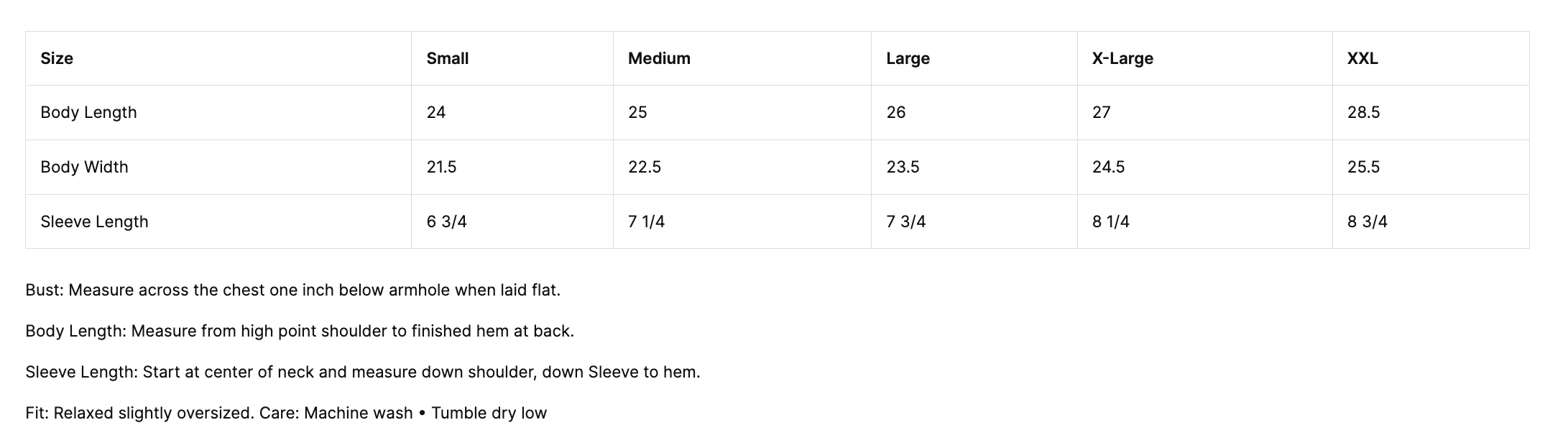Click the Small column header
1568x443 pixels.
tap(447, 58)
